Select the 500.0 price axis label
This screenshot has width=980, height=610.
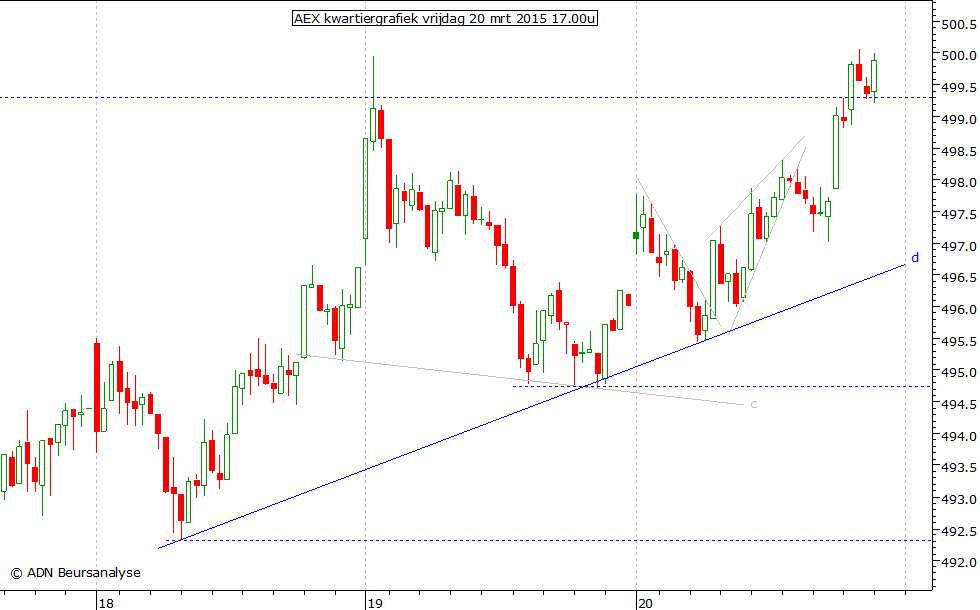pyautogui.click(x=959, y=56)
